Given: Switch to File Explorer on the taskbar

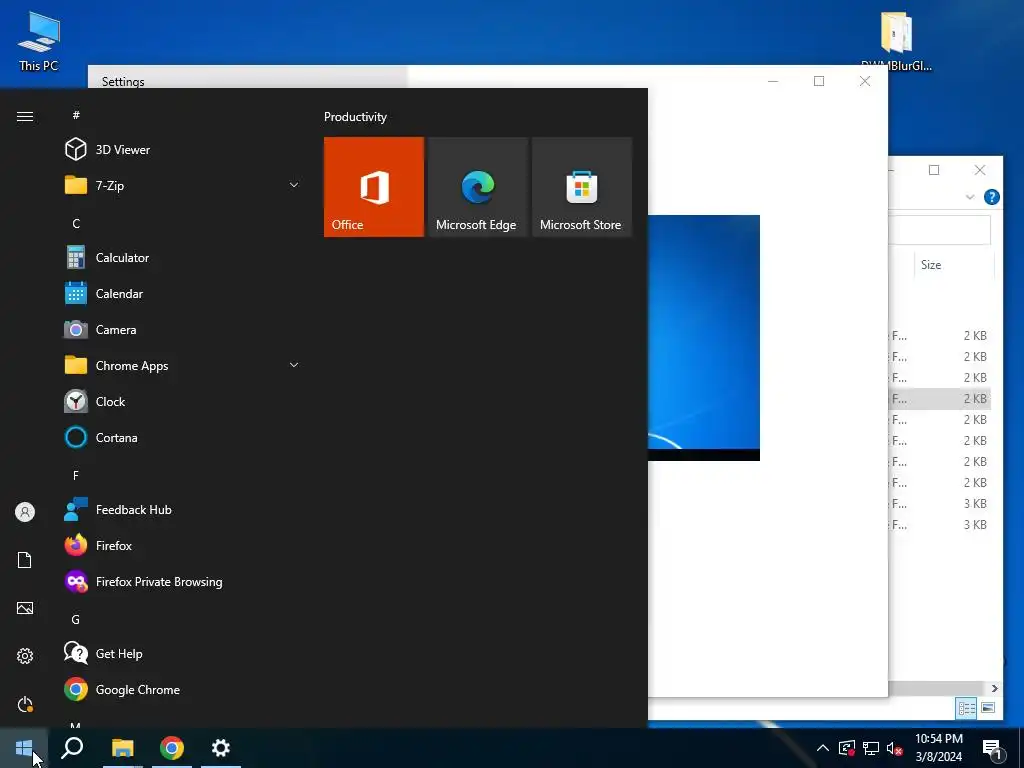Looking at the screenshot, I should [x=122, y=748].
